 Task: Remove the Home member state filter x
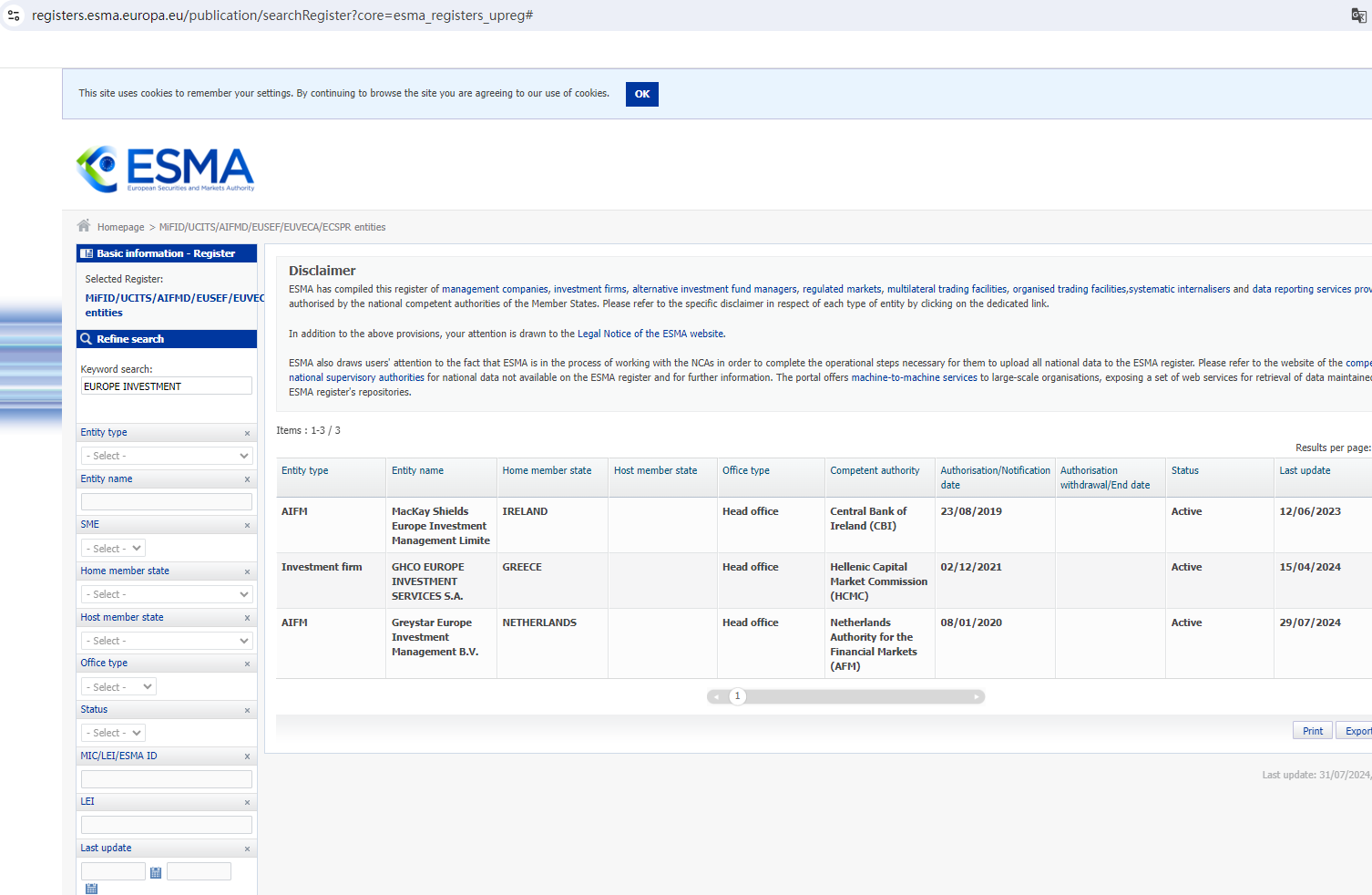pos(247,572)
